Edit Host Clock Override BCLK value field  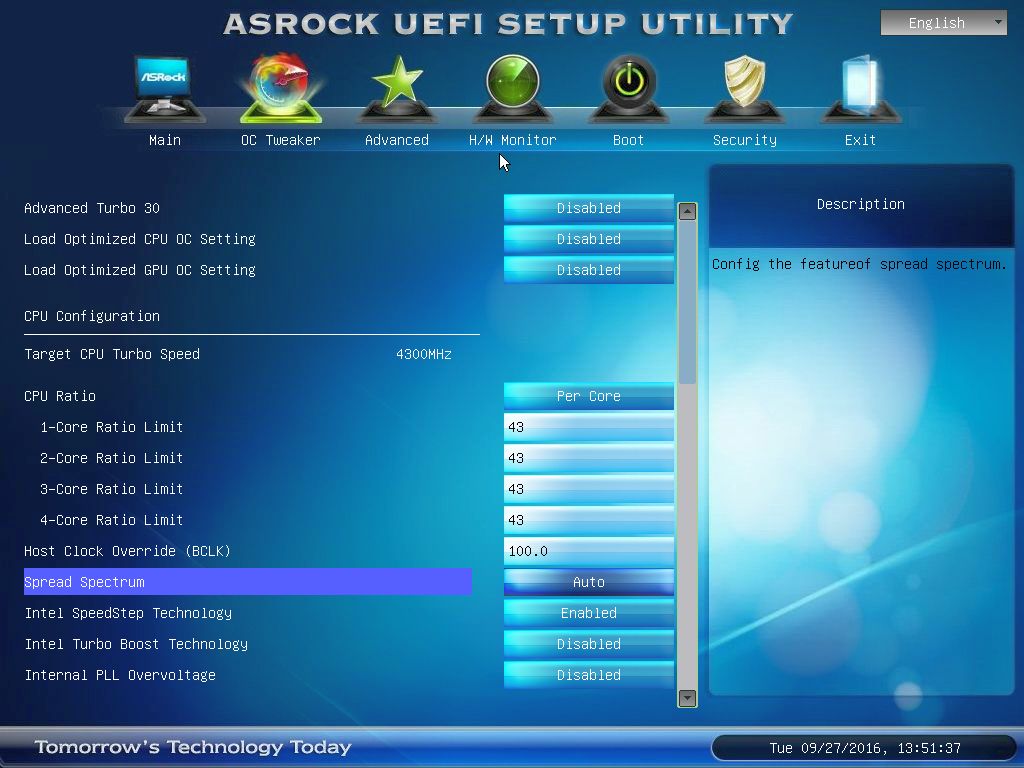588,551
